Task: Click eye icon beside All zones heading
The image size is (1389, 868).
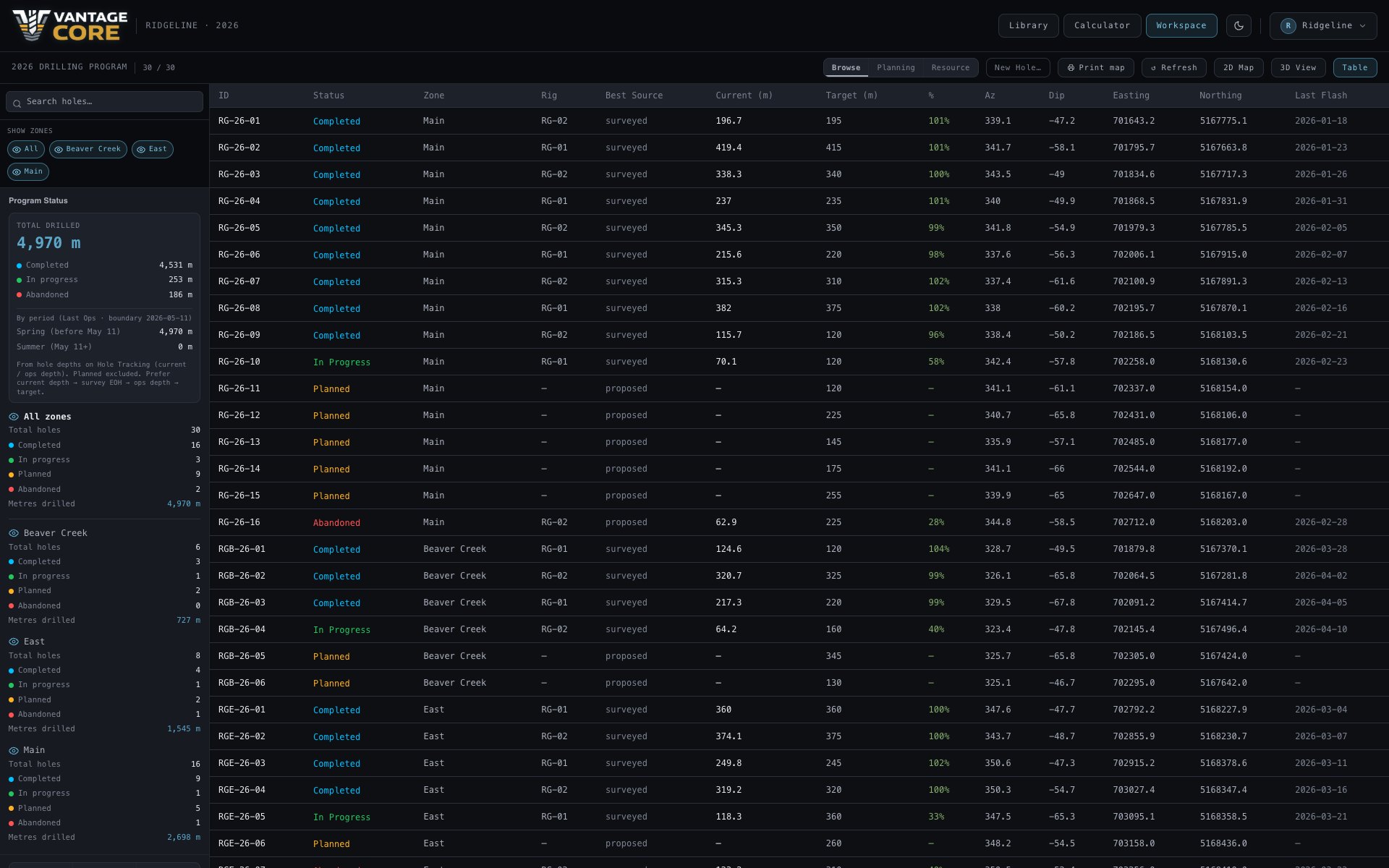Action: pyautogui.click(x=14, y=417)
